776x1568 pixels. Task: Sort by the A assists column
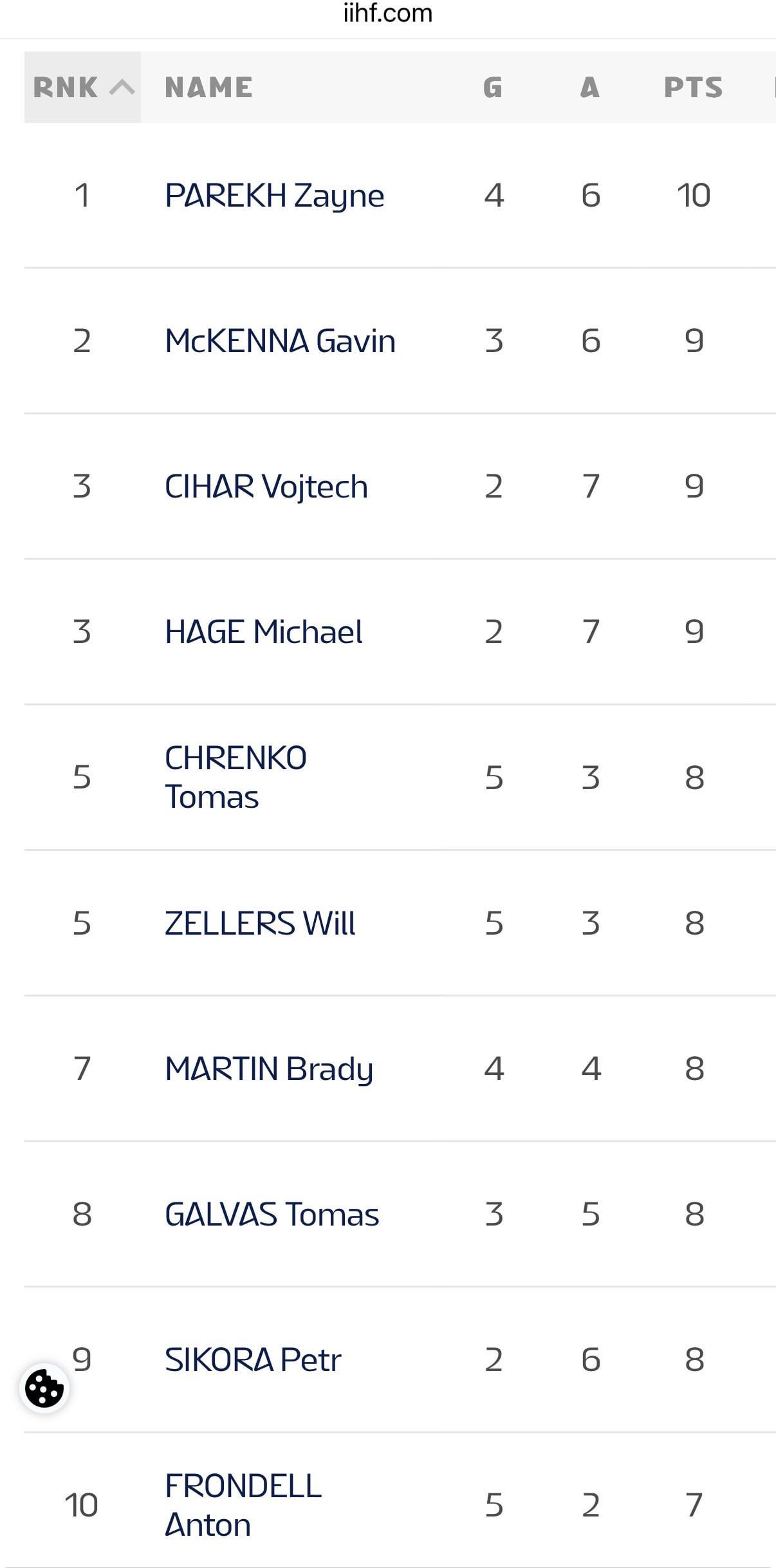point(590,87)
